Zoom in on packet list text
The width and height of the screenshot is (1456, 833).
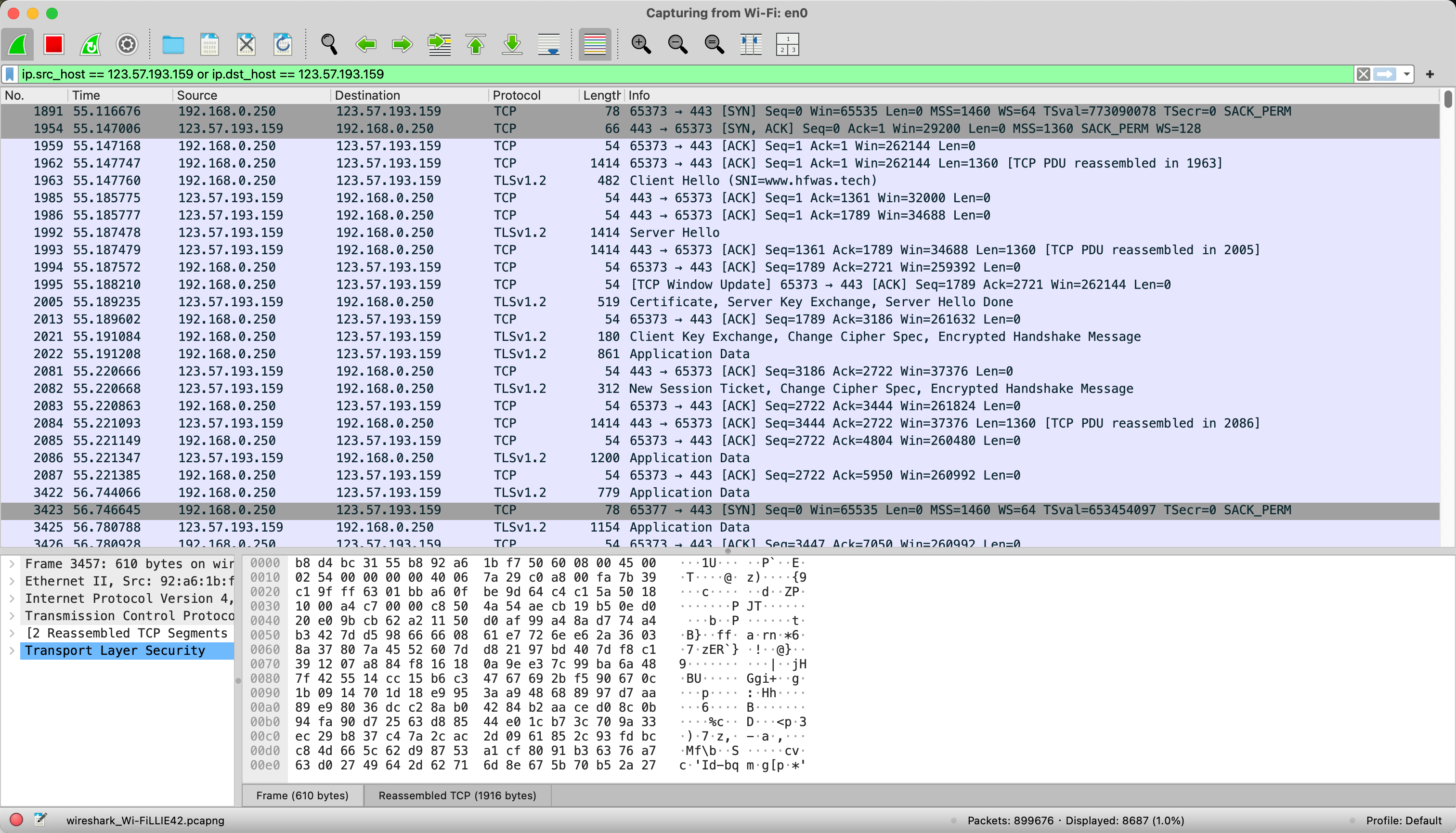click(641, 44)
